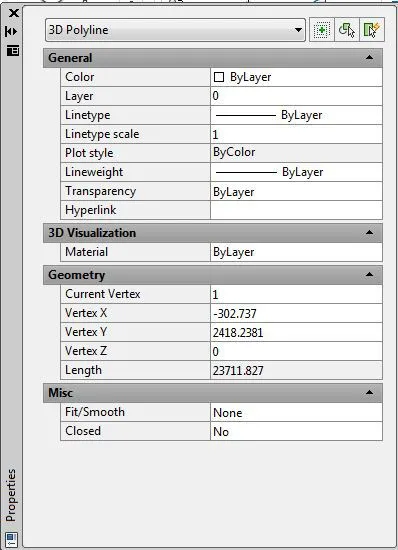Select the Current Vertex property label
398x550 pixels.
[102, 294]
